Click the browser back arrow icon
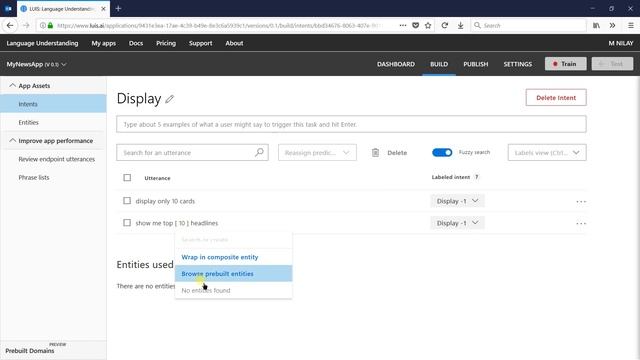The height and width of the screenshot is (360, 640). point(10,25)
